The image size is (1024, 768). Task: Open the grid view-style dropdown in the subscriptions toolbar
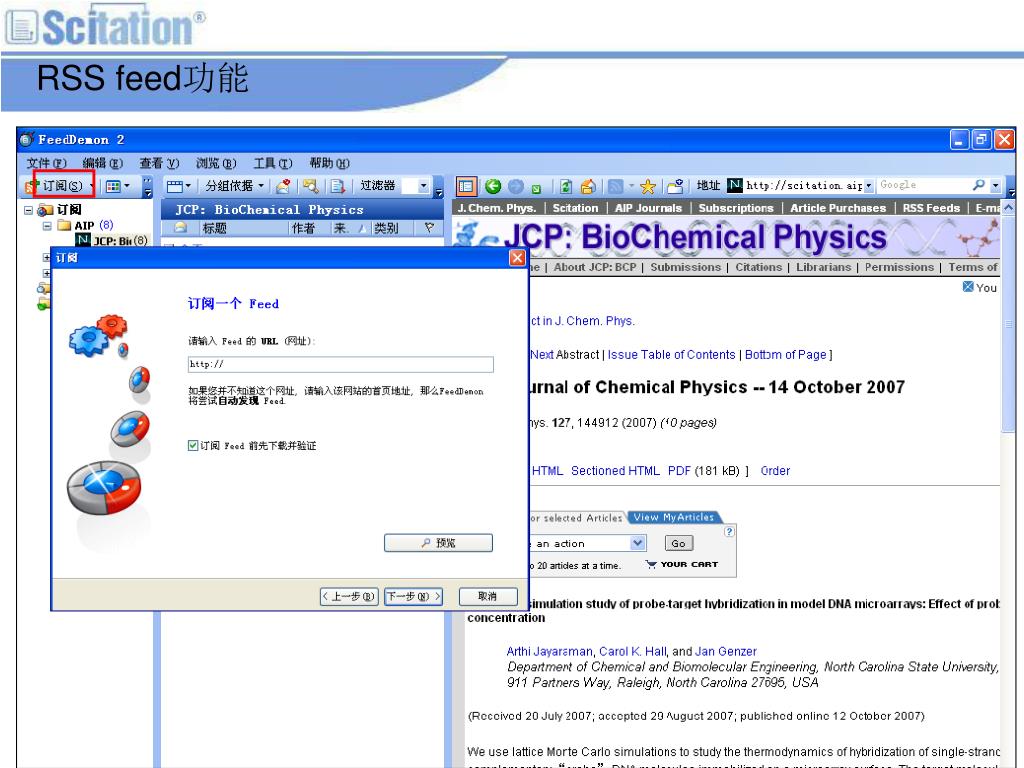coord(118,186)
